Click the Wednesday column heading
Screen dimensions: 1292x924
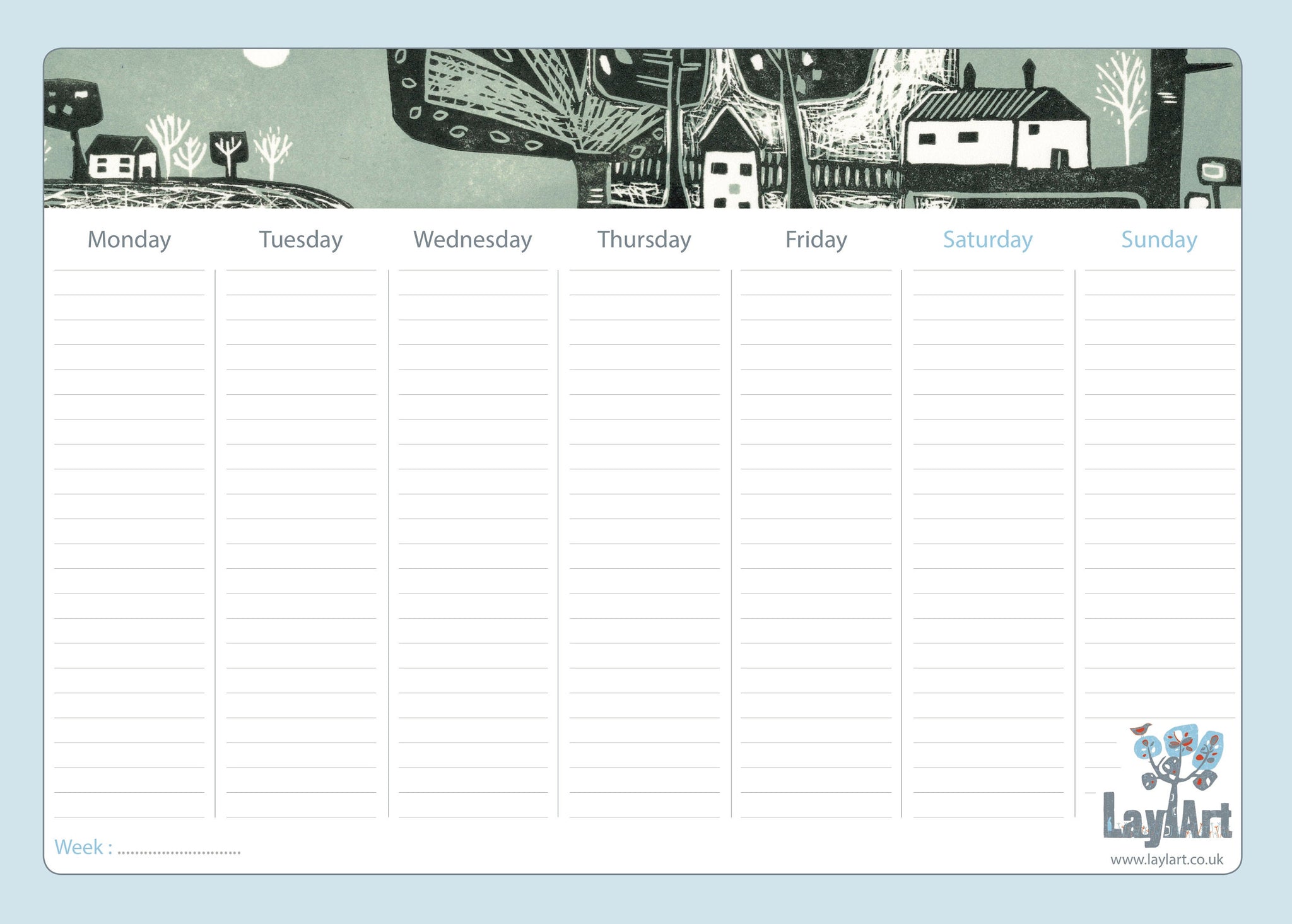pos(473,240)
